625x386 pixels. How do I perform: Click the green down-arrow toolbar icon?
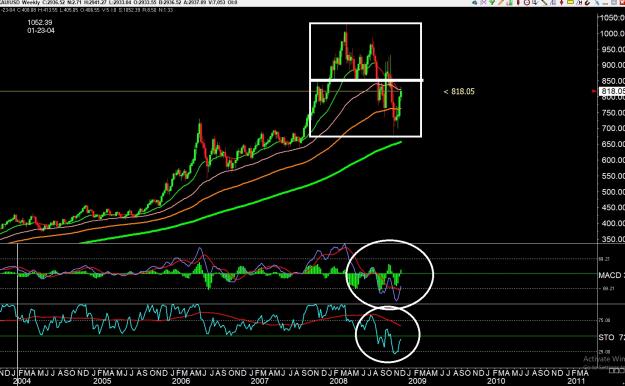(492, 2)
